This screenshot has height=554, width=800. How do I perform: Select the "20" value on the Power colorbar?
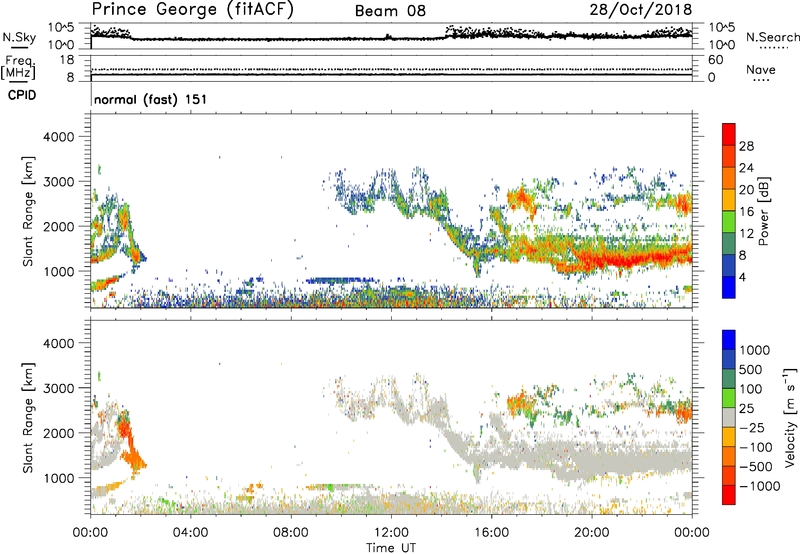pos(746,190)
